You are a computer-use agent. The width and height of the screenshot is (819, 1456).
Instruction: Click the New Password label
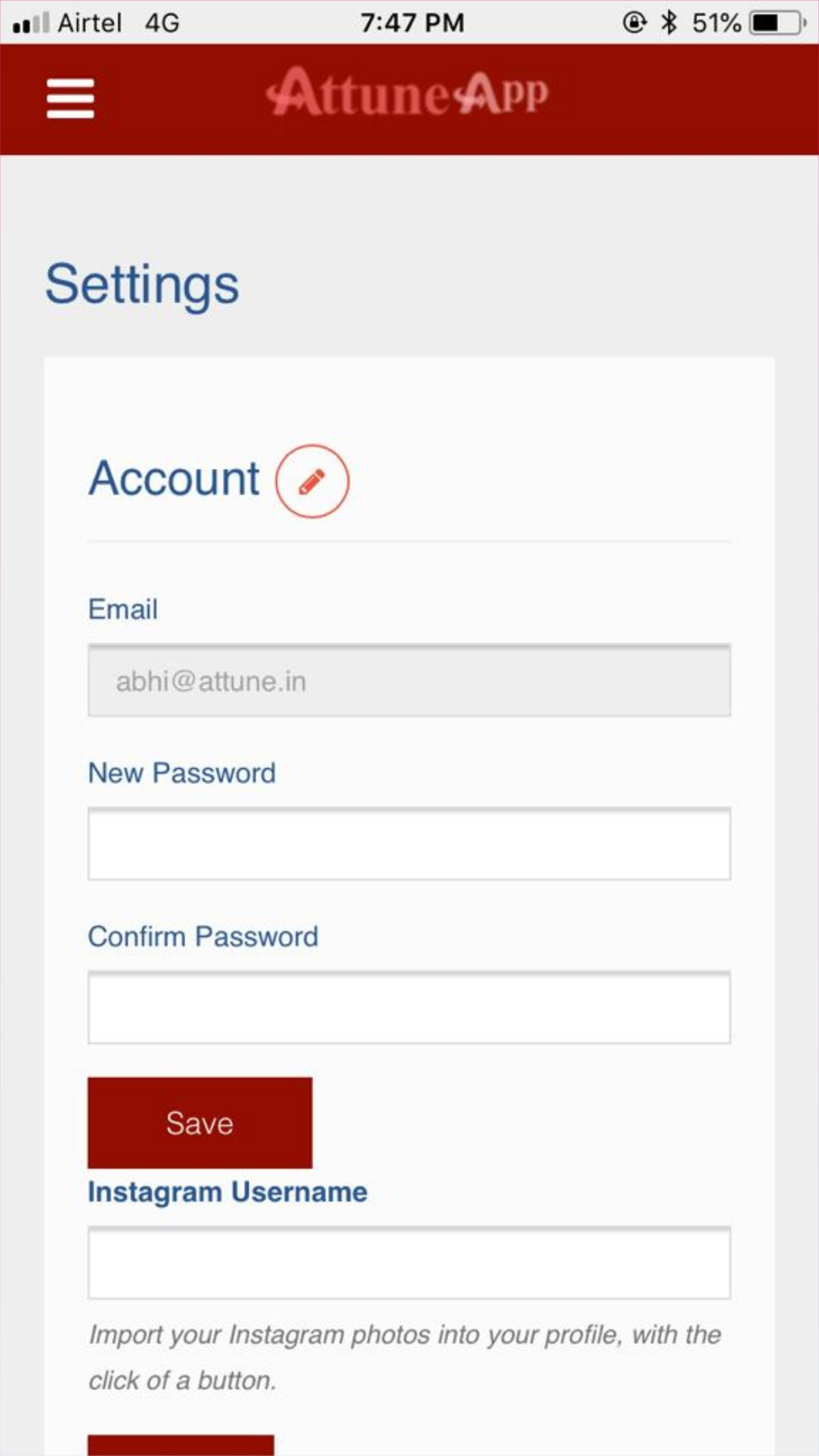coord(182,773)
